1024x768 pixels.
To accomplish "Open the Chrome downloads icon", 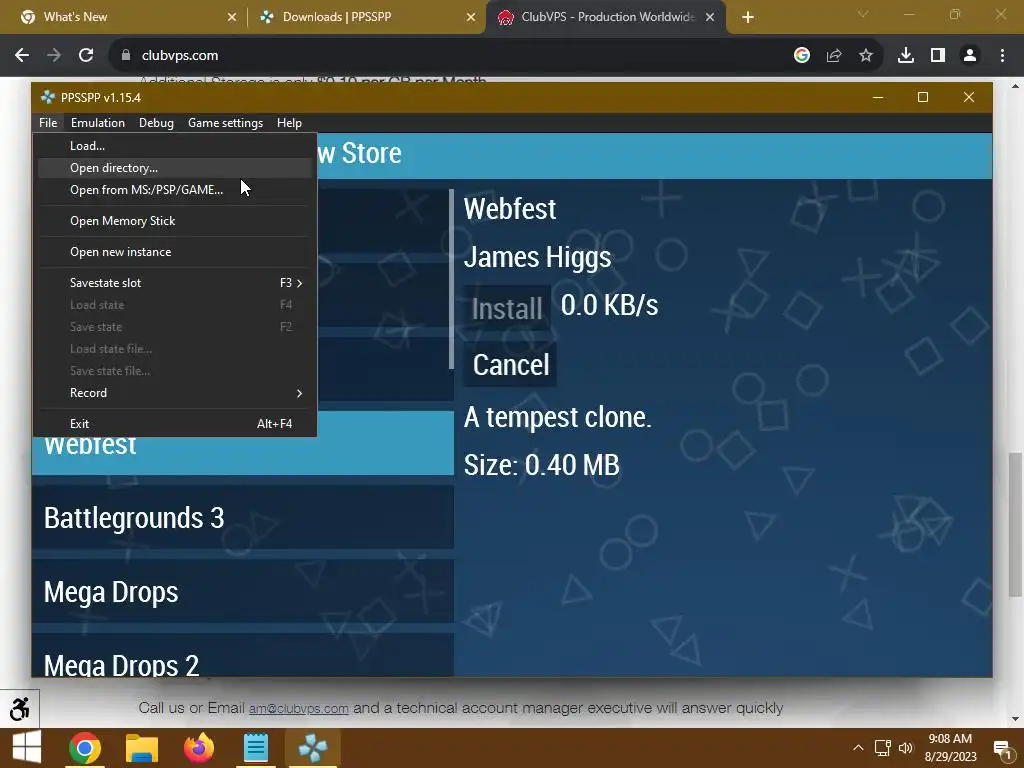I will tap(906, 56).
